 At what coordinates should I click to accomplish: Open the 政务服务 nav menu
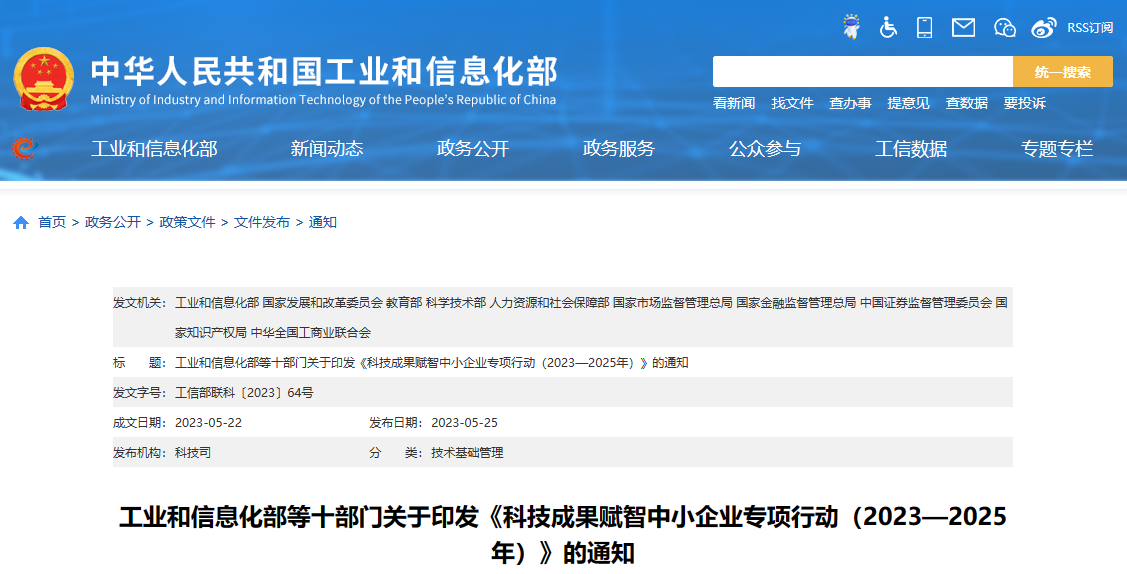[x=619, y=149]
